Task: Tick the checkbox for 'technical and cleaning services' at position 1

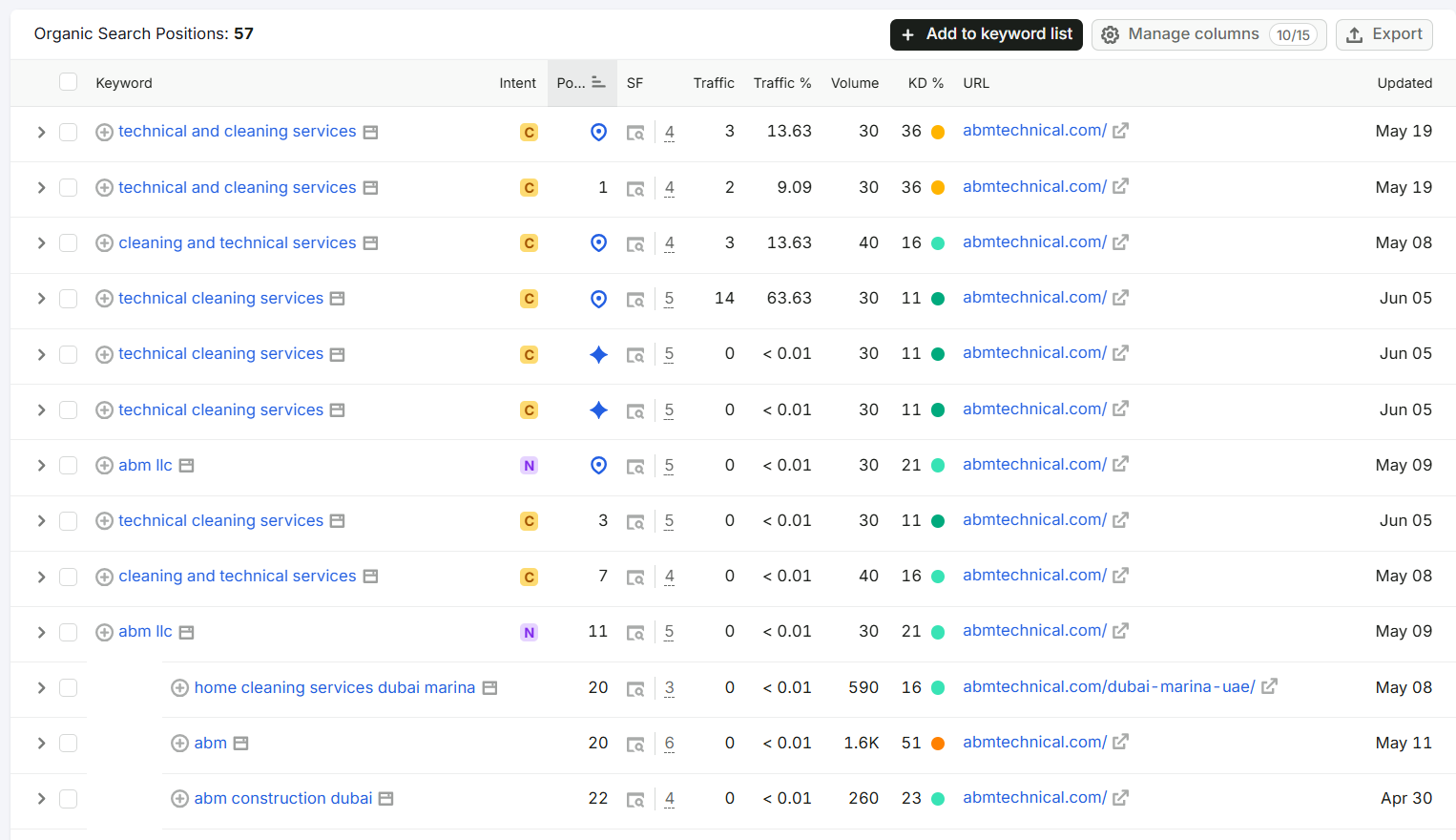Action: click(68, 187)
